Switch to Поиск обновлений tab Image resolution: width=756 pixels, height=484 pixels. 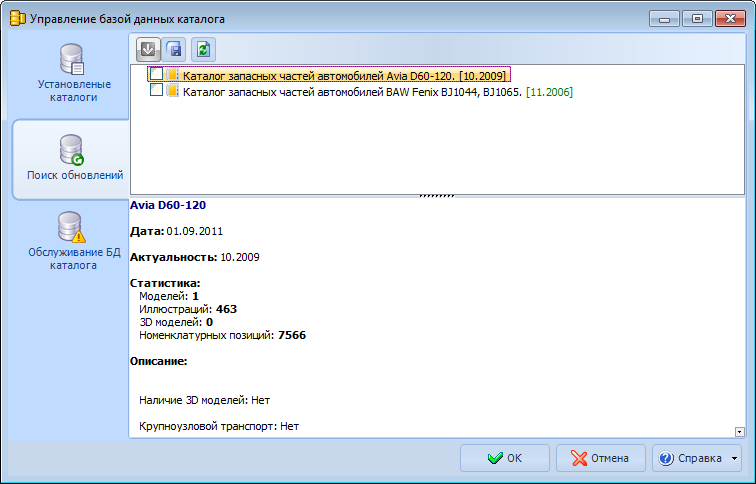pyautogui.click(x=70, y=158)
